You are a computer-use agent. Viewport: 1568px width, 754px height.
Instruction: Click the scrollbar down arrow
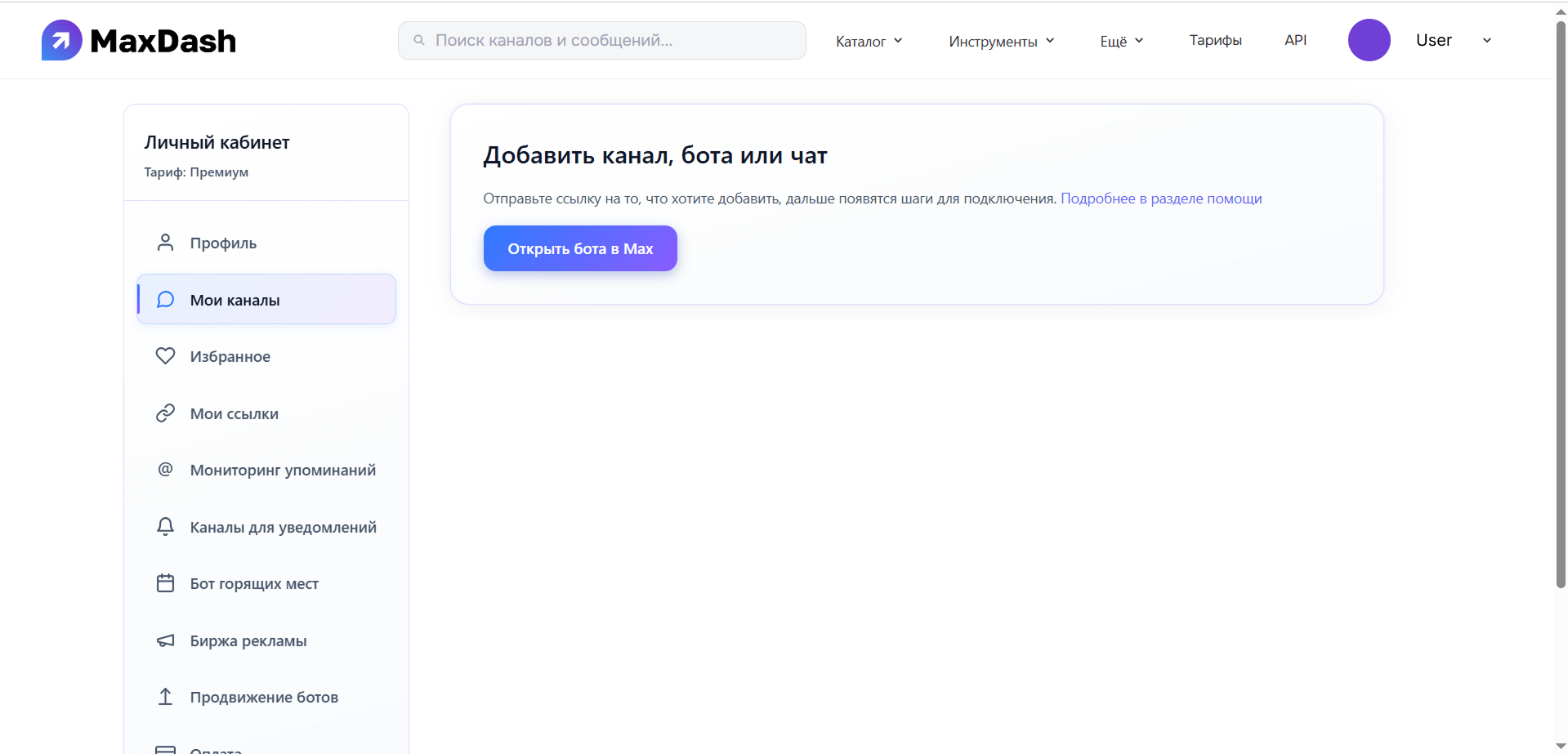1561,747
